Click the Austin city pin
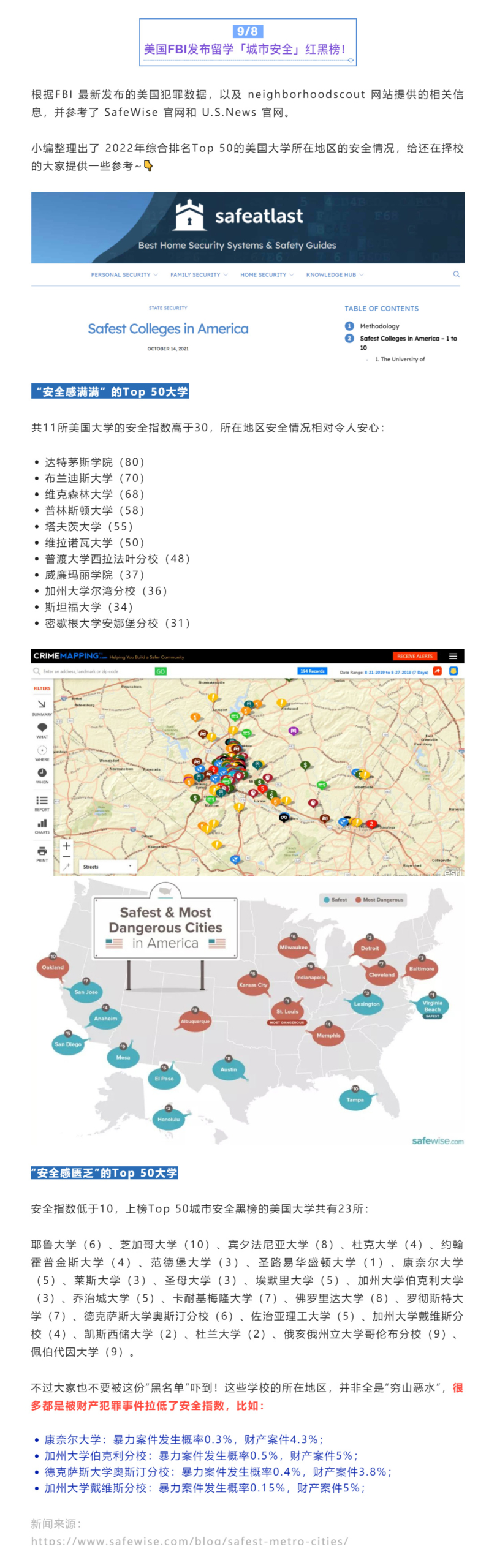The width and height of the screenshot is (497, 1568). (x=229, y=1069)
